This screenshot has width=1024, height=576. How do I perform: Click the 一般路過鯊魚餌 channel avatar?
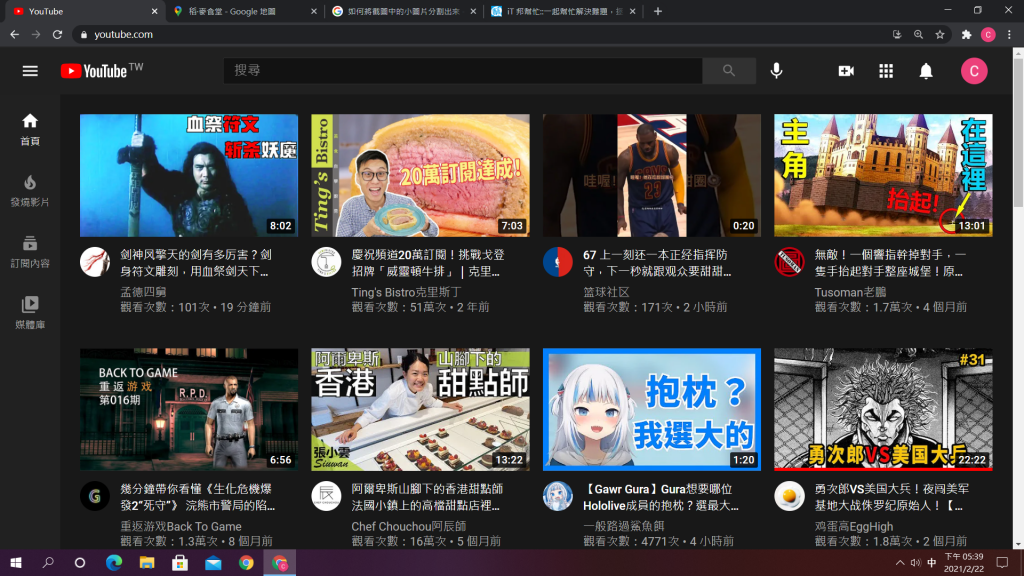558,496
